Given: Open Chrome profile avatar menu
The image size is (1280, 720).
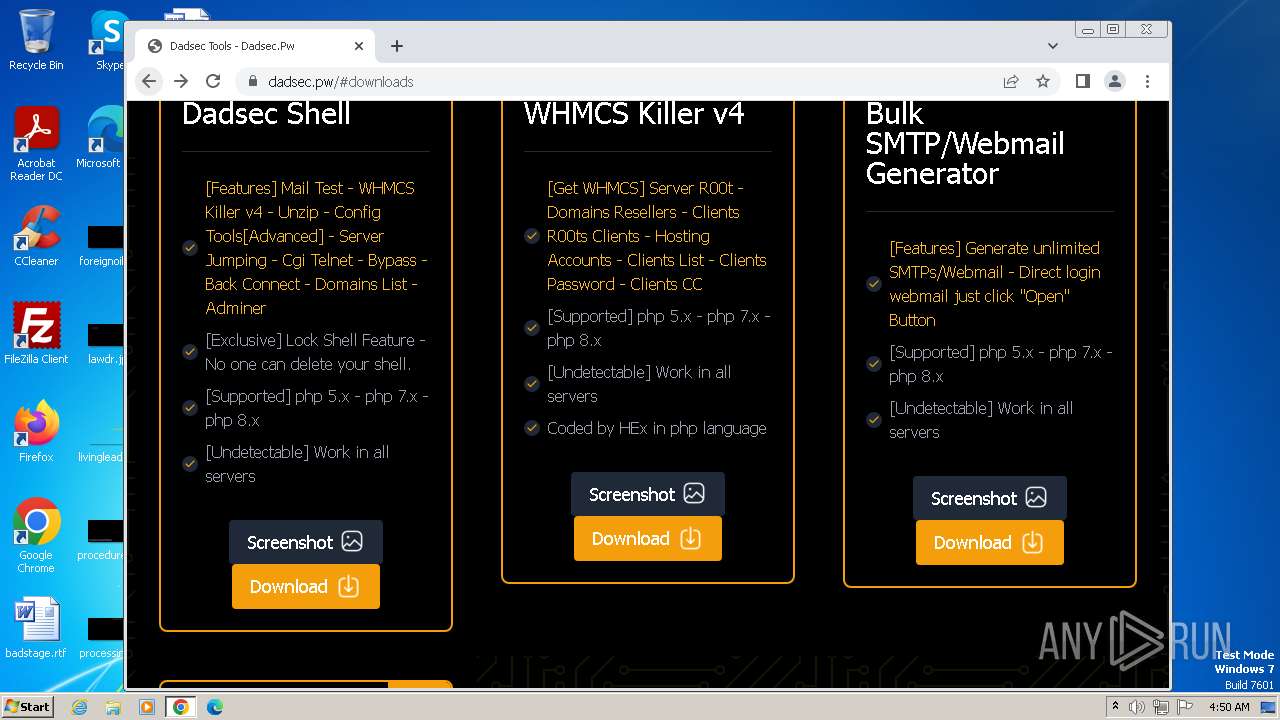Looking at the screenshot, I should (1115, 81).
